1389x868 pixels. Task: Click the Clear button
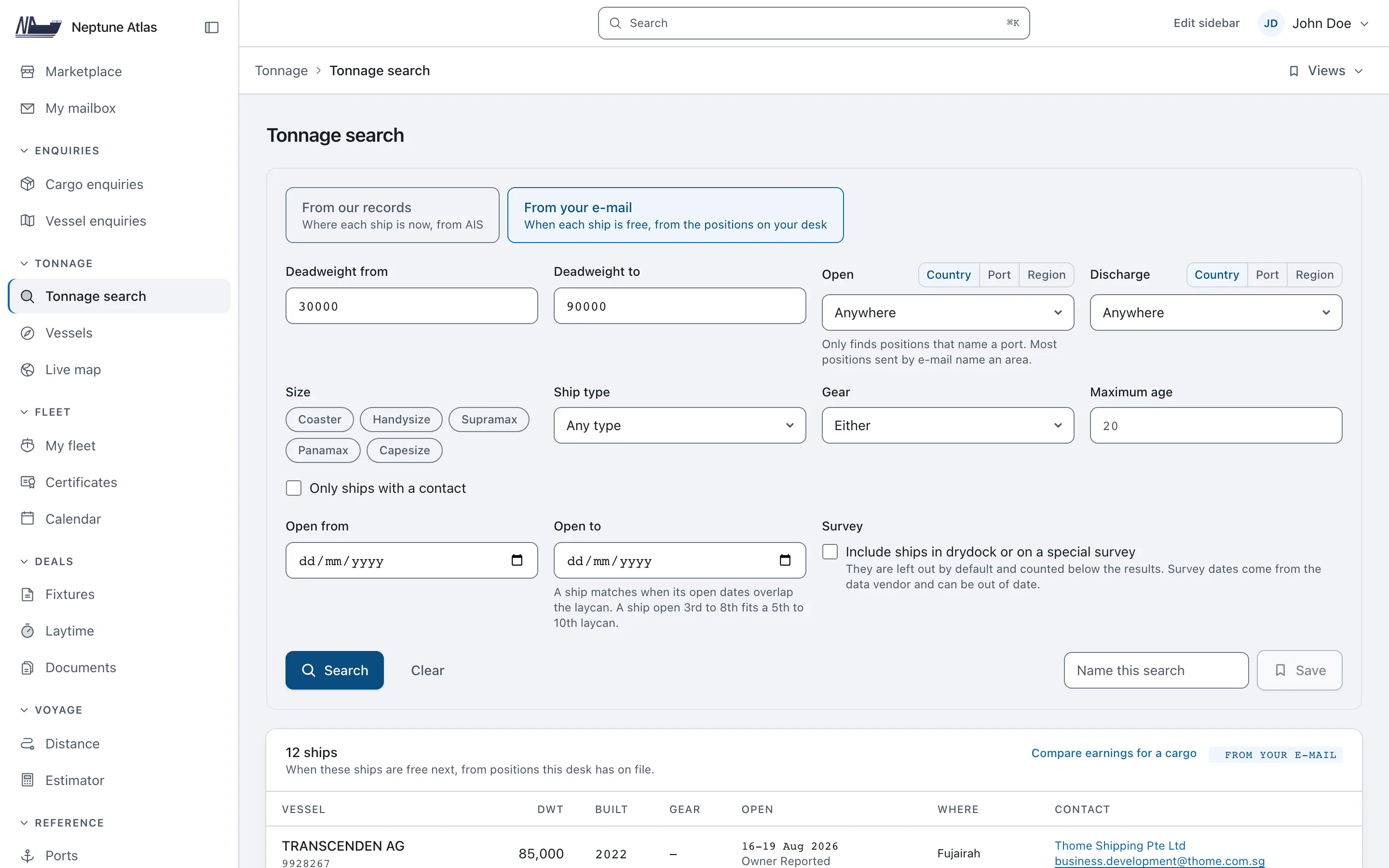coord(428,670)
